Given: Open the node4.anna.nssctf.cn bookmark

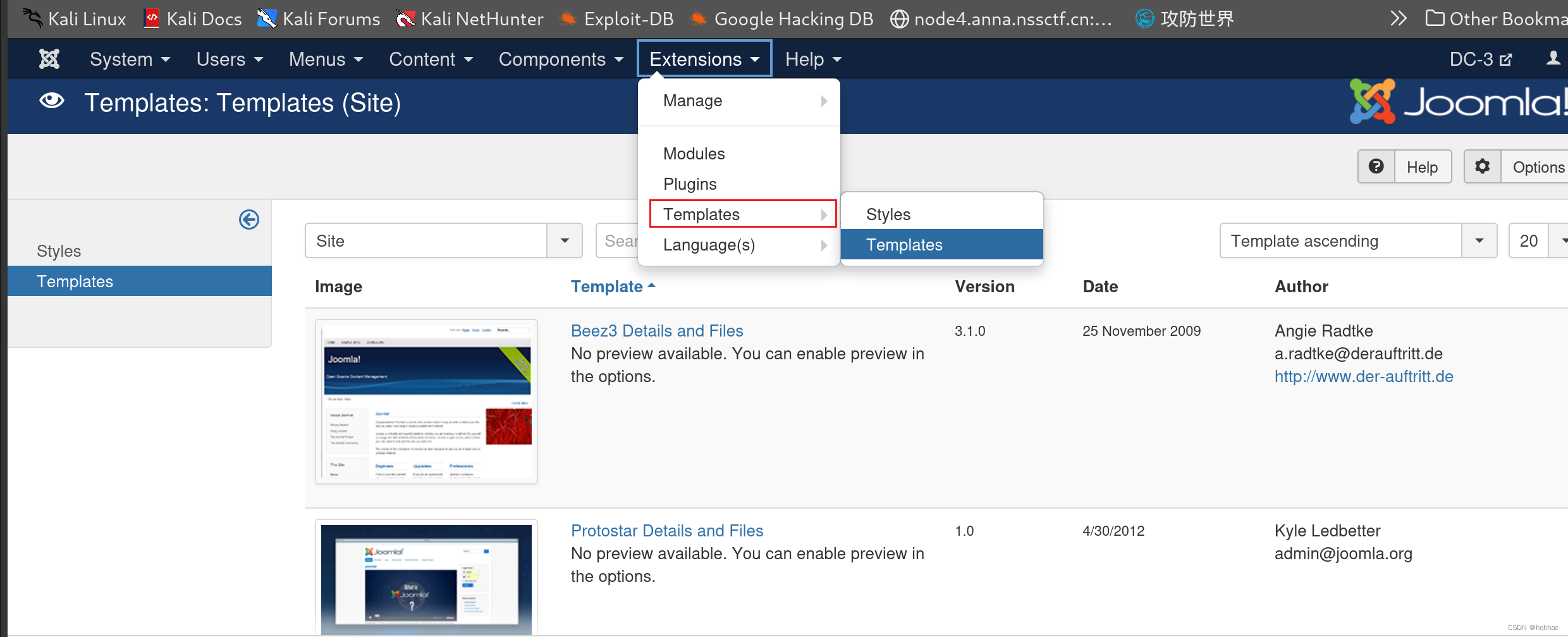Looking at the screenshot, I should [x=1001, y=19].
